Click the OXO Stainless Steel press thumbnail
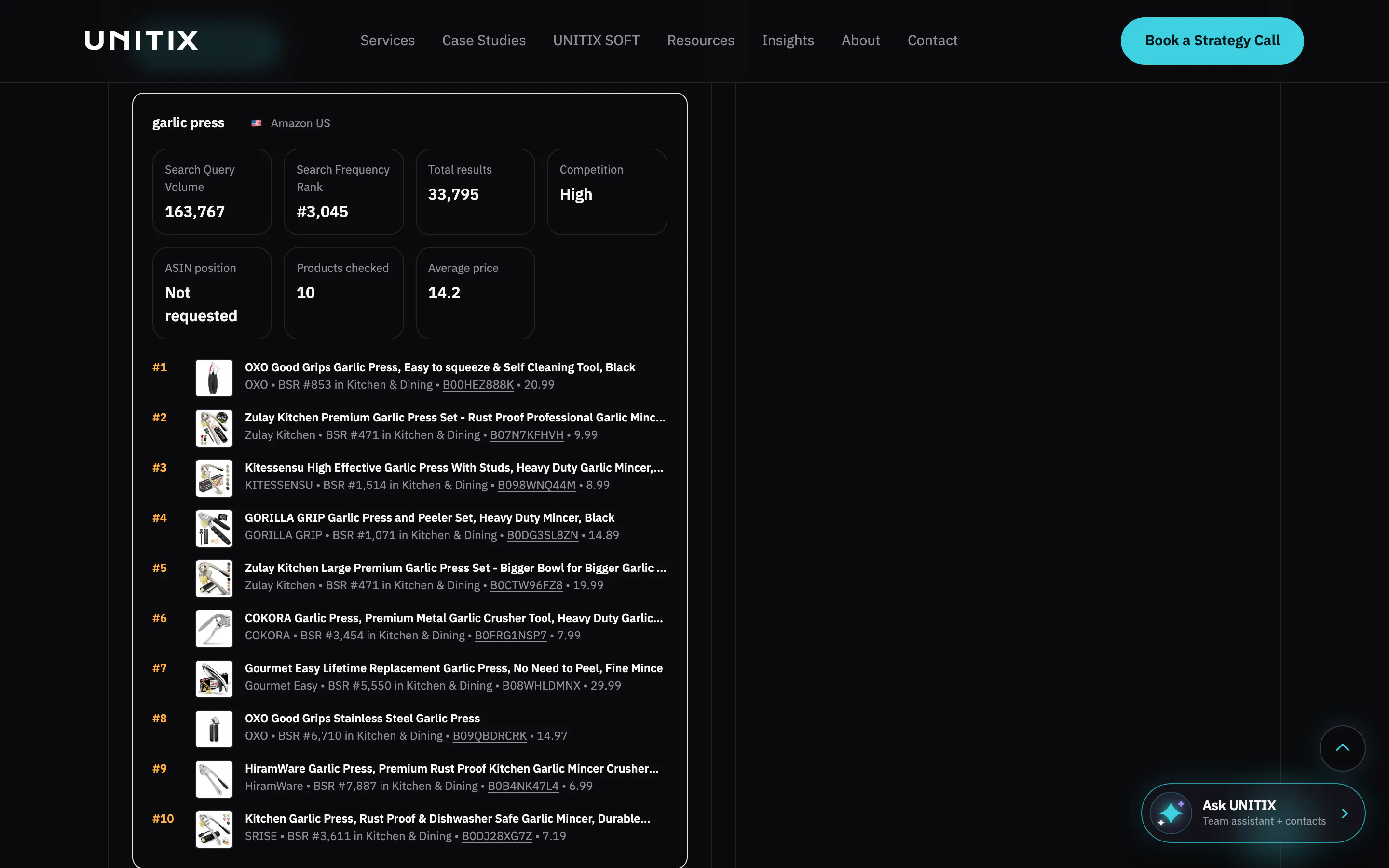This screenshot has height=868, width=1389. pyautogui.click(x=214, y=729)
